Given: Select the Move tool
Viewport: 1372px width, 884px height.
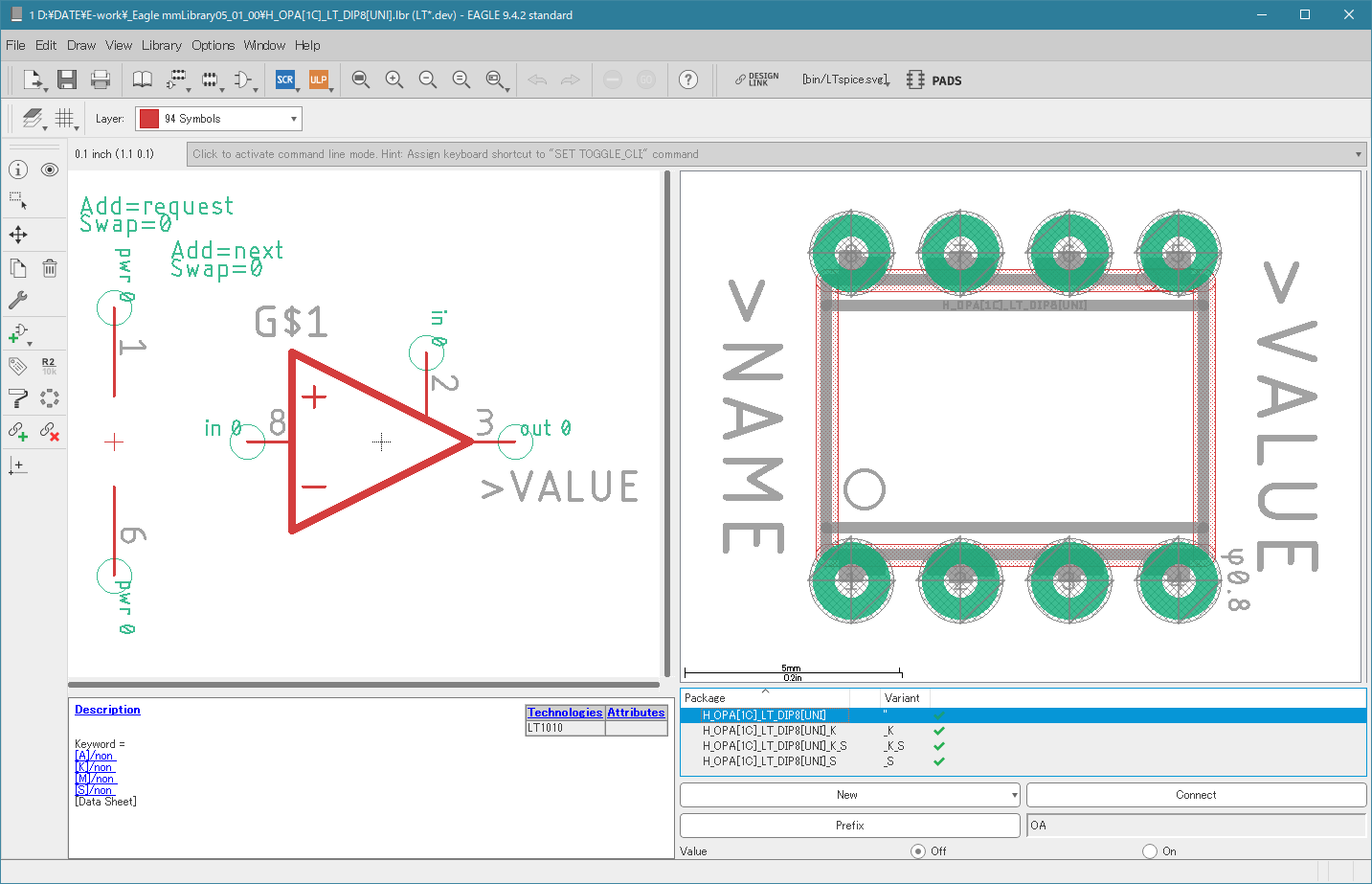Looking at the screenshot, I should pos(18,235).
